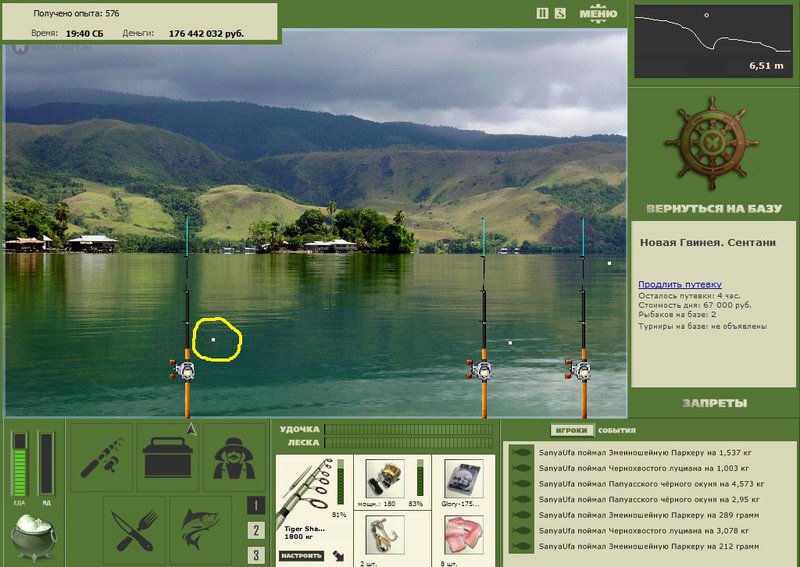
Task: Select the meat bait thumbnail 8 шт.
Action: [463, 535]
